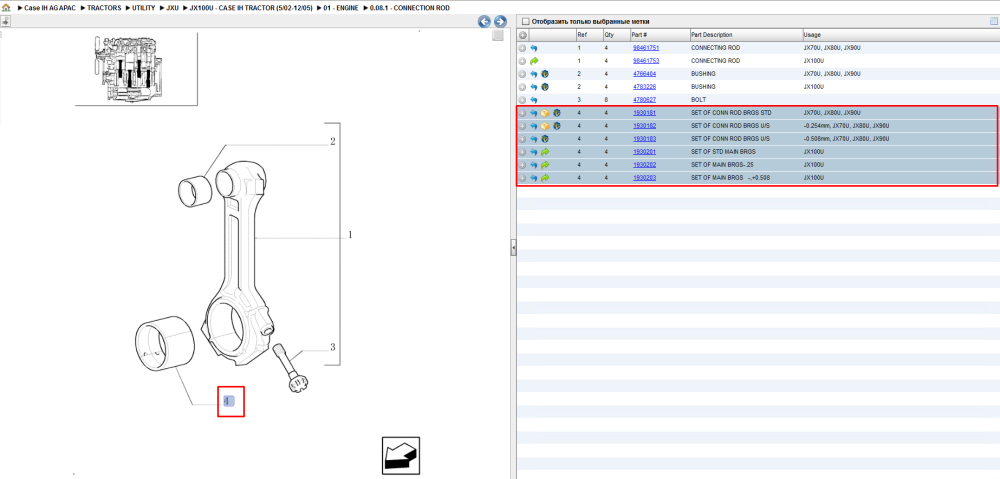Sort by the Ref column header
The image size is (1000, 479).
coord(582,35)
